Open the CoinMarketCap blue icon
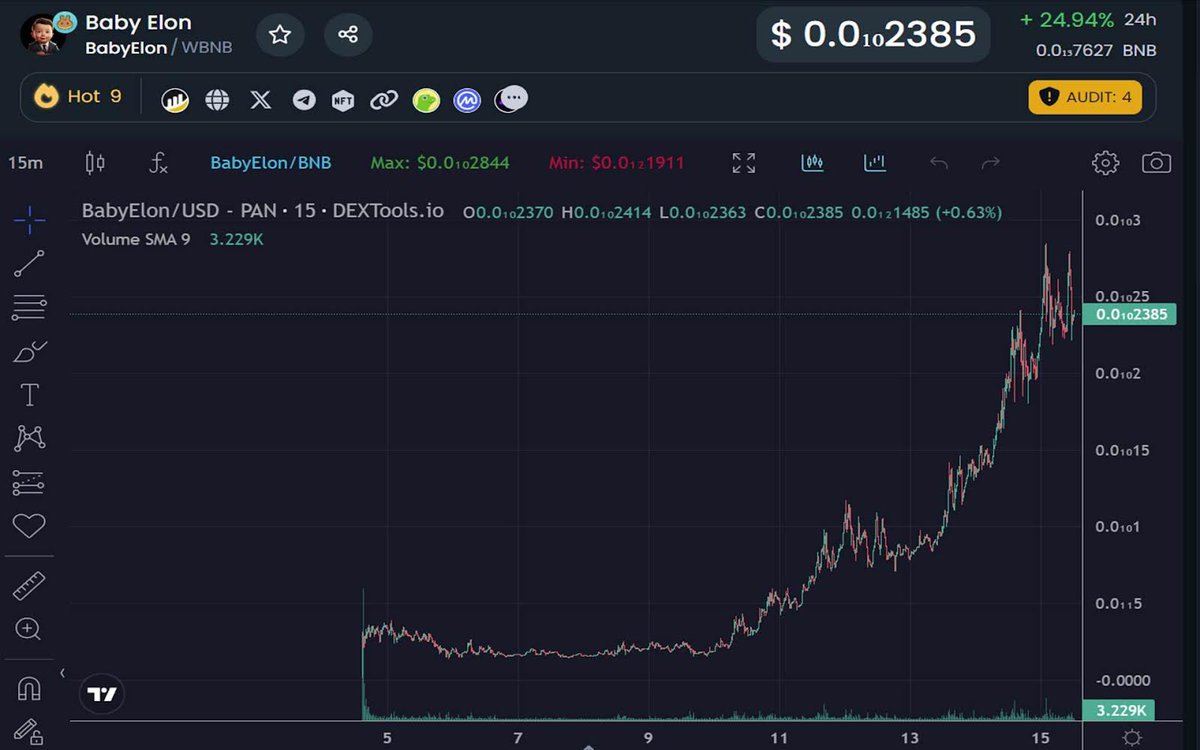 pos(467,100)
